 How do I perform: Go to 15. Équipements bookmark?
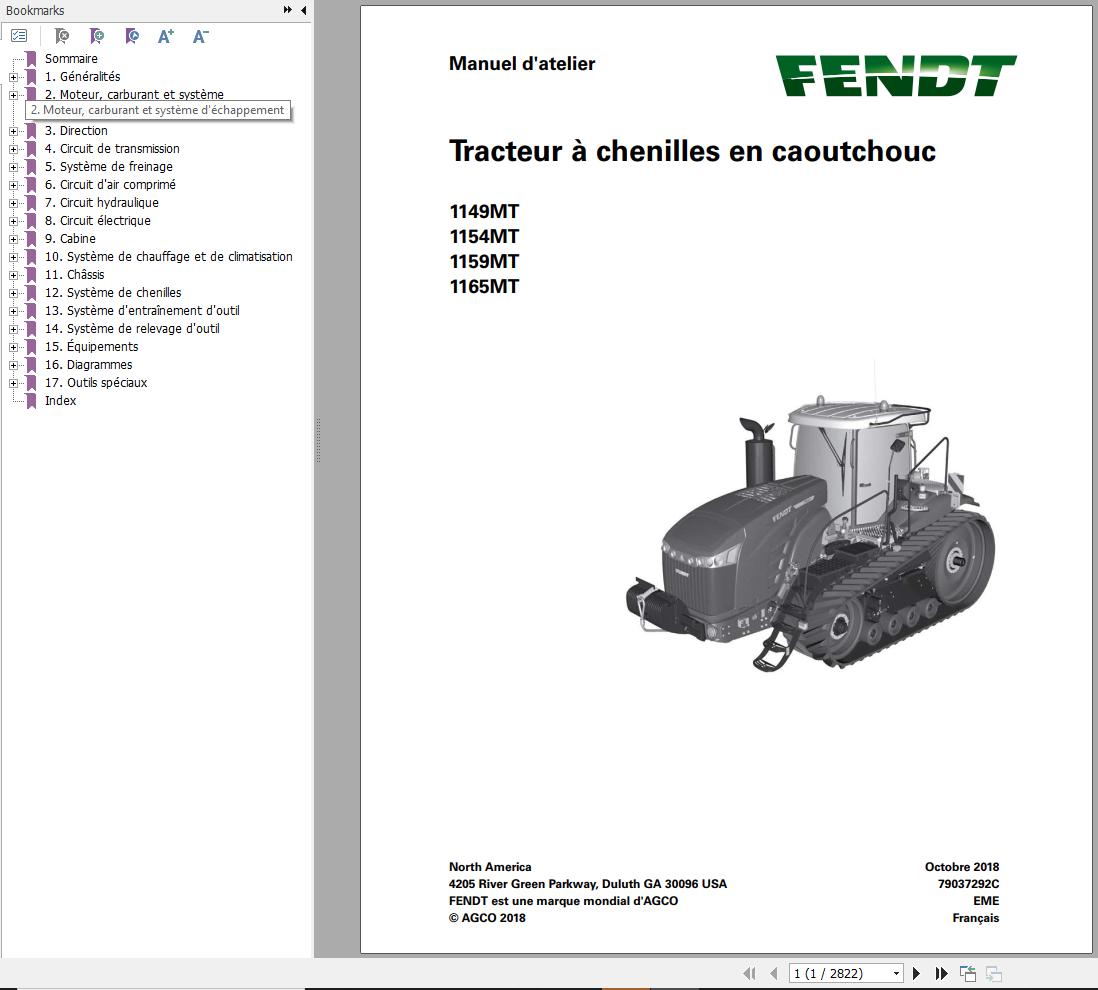tap(92, 347)
